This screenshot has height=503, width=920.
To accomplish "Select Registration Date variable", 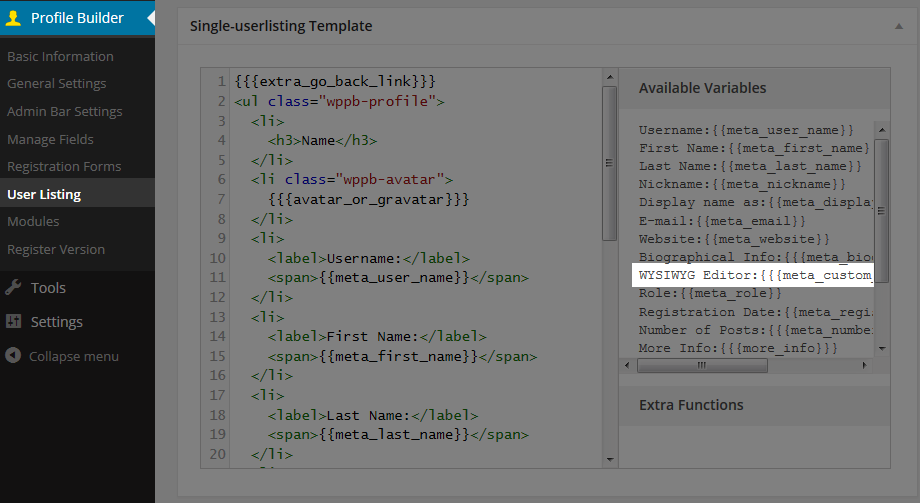I will pos(756,312).
